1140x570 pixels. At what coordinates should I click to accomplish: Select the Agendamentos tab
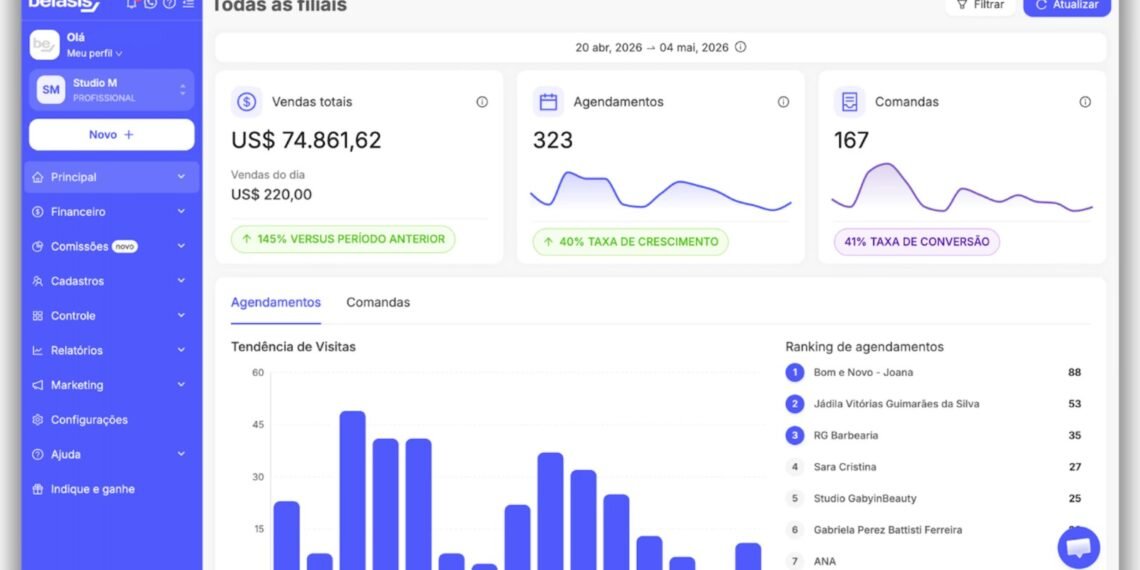click(x=276, y=302)
